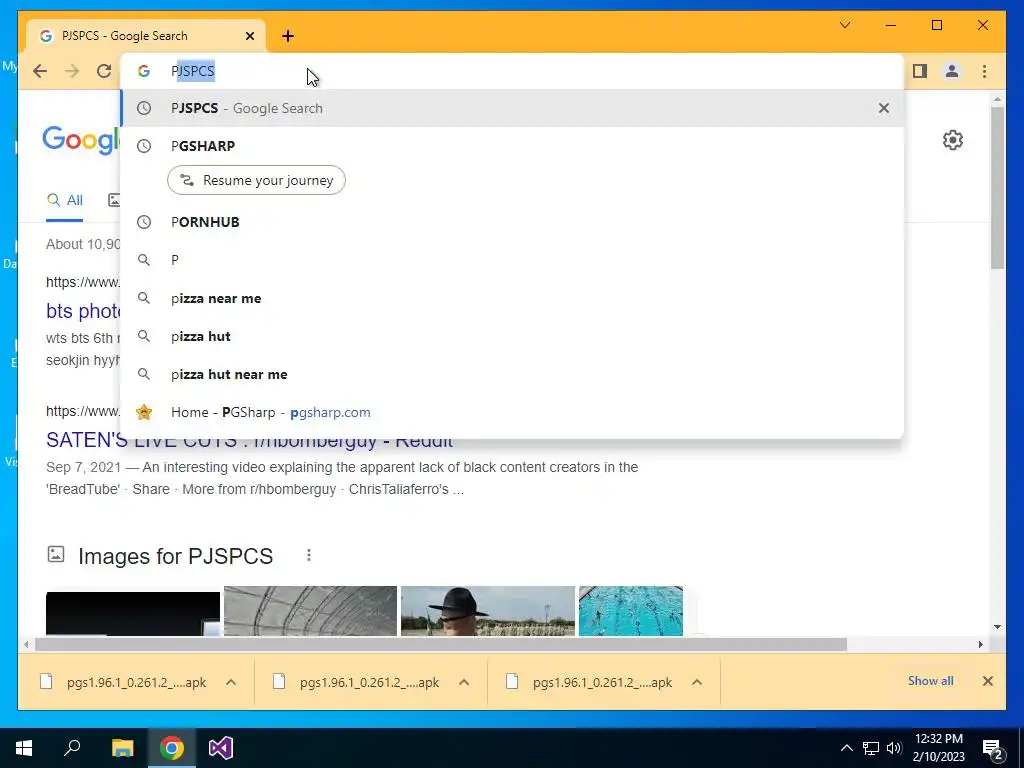Viewport: 1024px width, 768px height.
Task: Open the notification center icon
Action: tap(993, 749)
